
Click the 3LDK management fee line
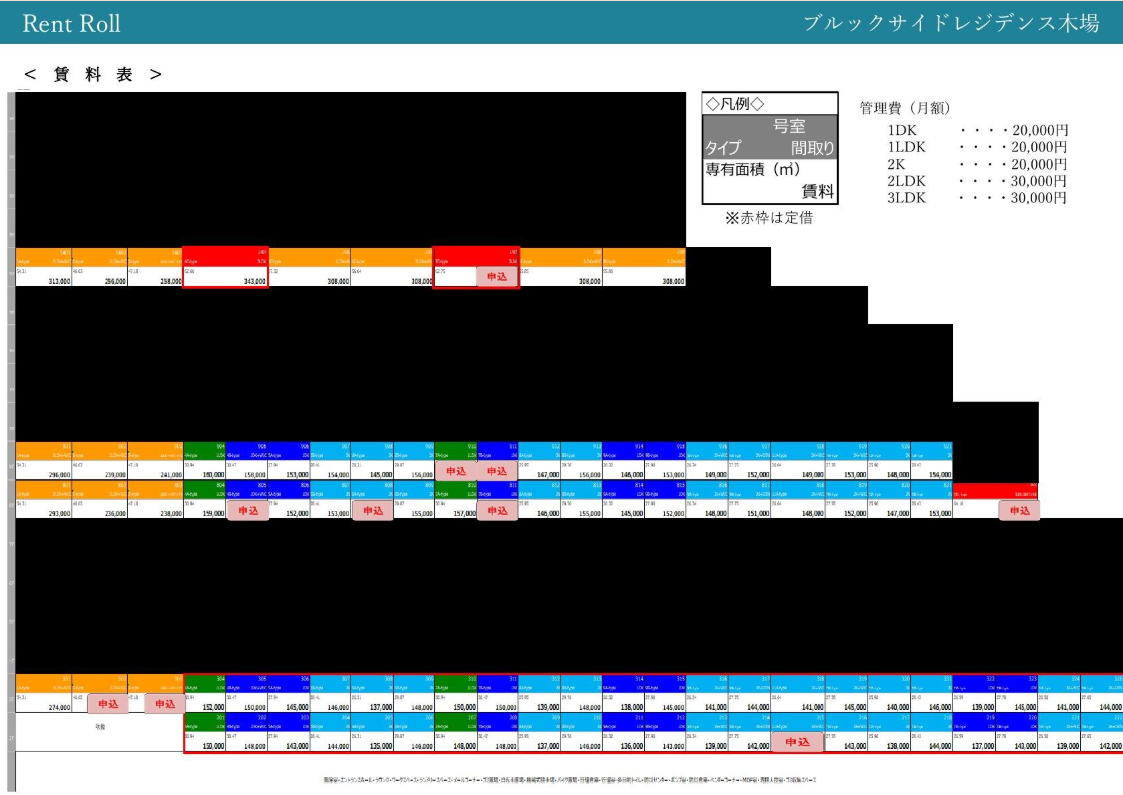(977, 198)
